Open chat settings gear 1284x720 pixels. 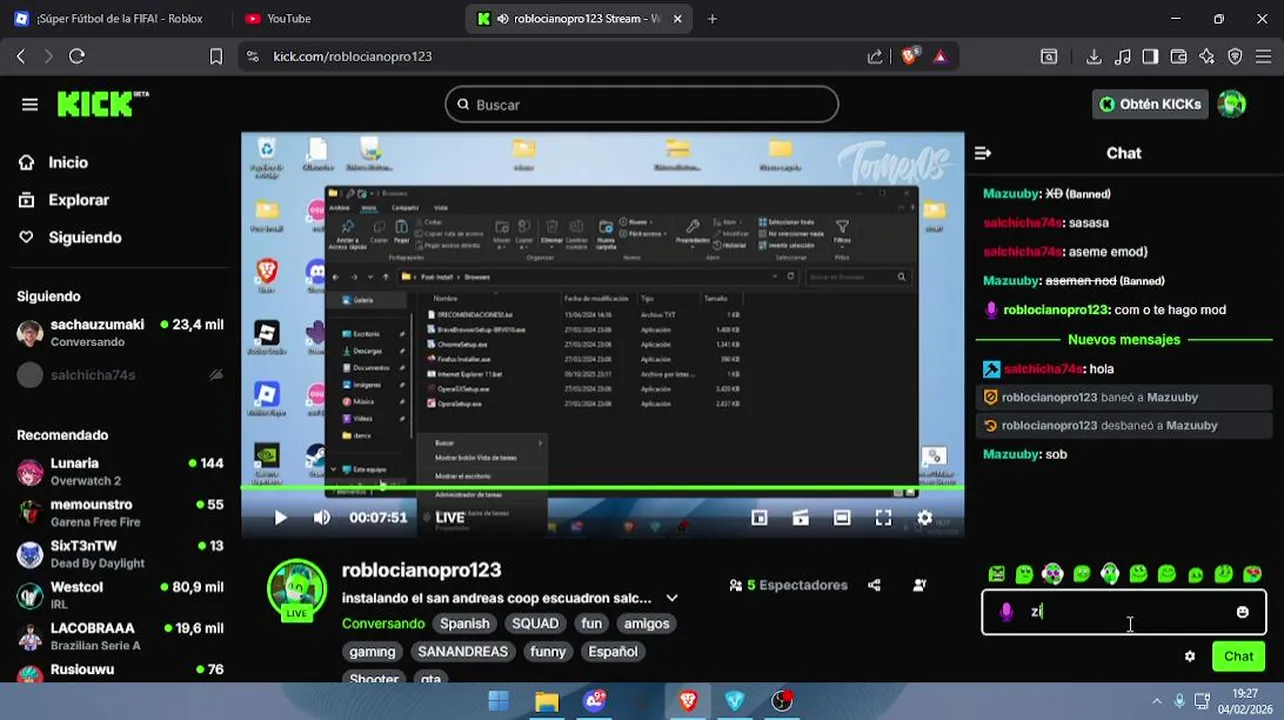coord(1189,656)
